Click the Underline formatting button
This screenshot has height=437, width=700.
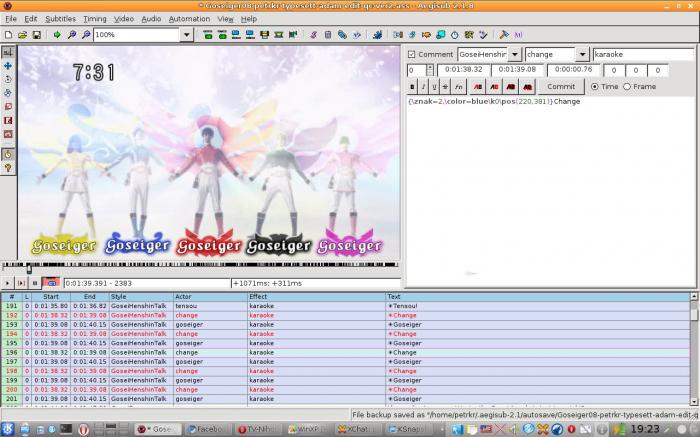coord(434,87)
